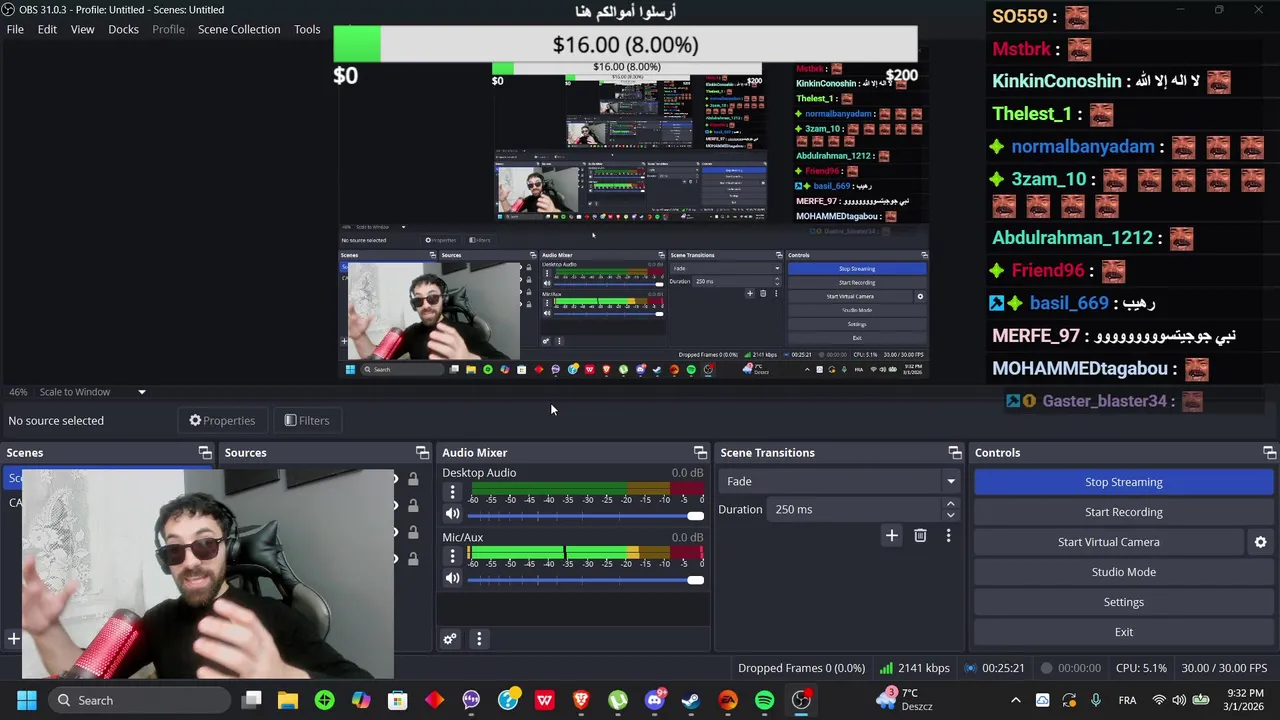Toggle Studio Mode

(1124, 572)
